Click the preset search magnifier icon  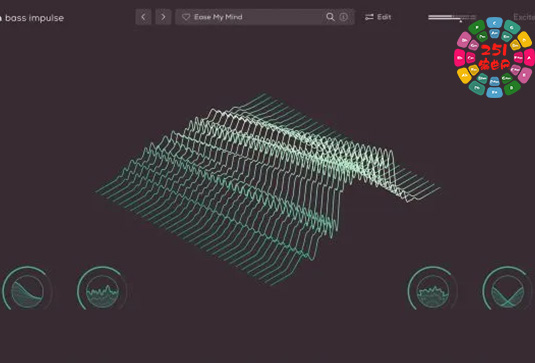coord(330,17)
